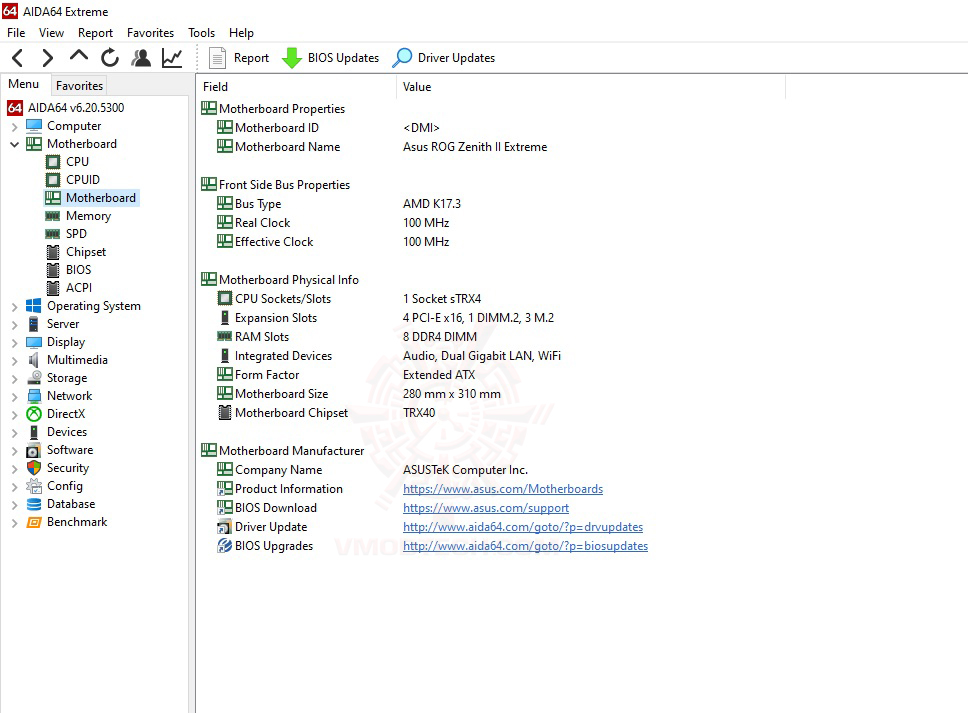Open the graph chart icon in the toolbar
This screenshot has width=968, height=713.
(x=172, y=58)
